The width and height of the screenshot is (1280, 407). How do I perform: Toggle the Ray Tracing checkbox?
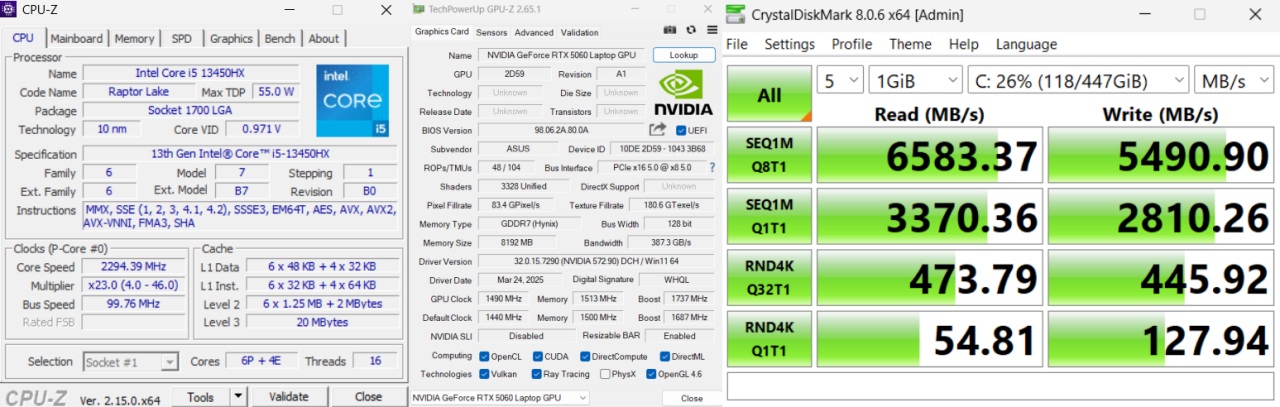[538, 374]
